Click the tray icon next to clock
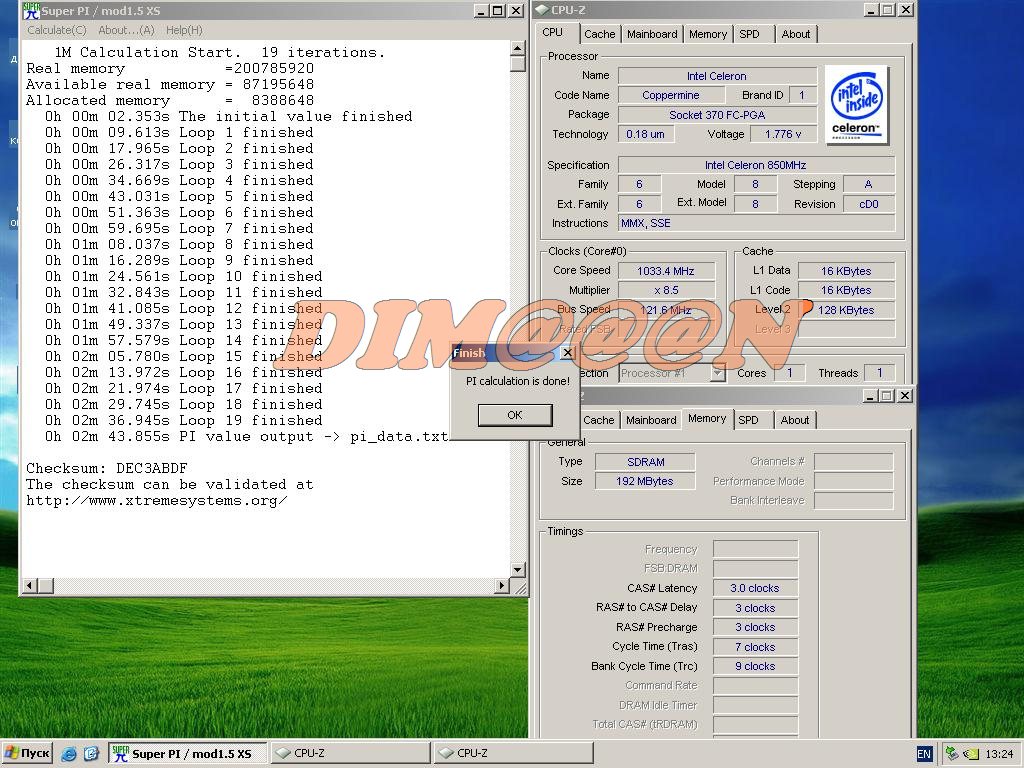This screenshot has width=1024, height=768. (971, 754)
